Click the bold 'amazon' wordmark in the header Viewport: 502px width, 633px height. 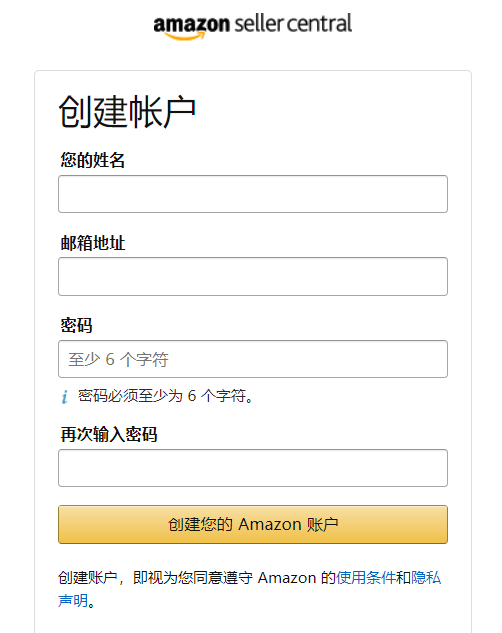[x=191, y=25]
